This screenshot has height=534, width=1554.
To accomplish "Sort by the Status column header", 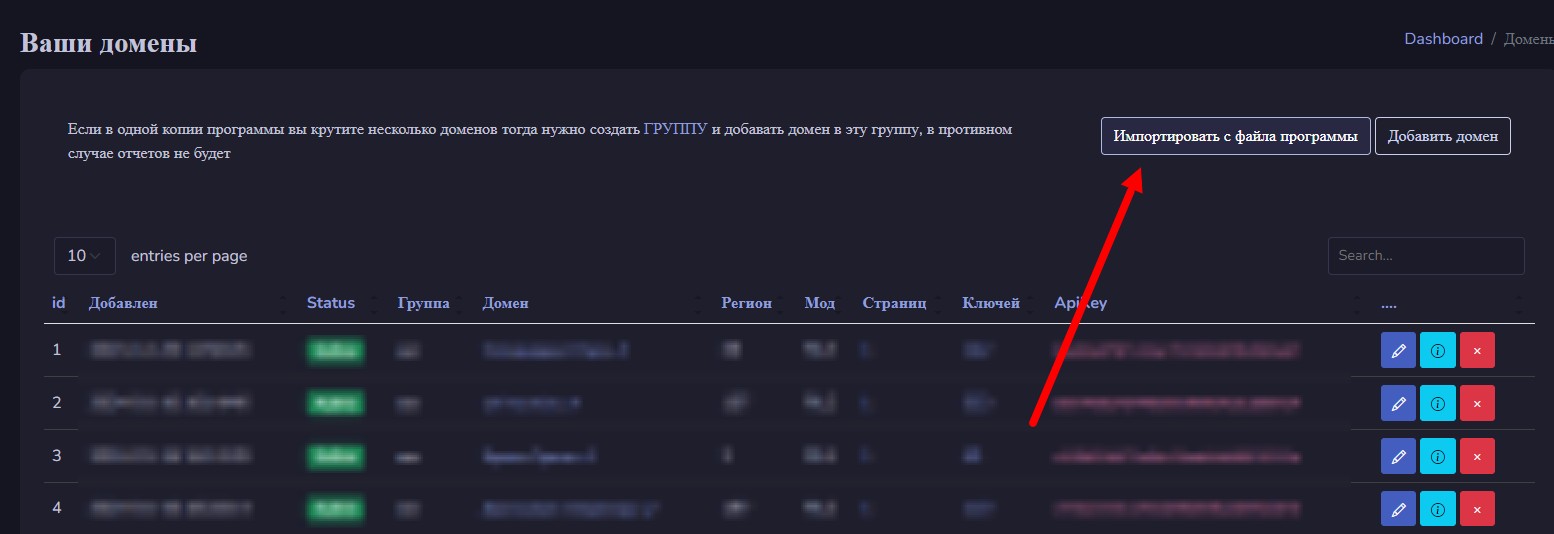I will tap(330, 303).
